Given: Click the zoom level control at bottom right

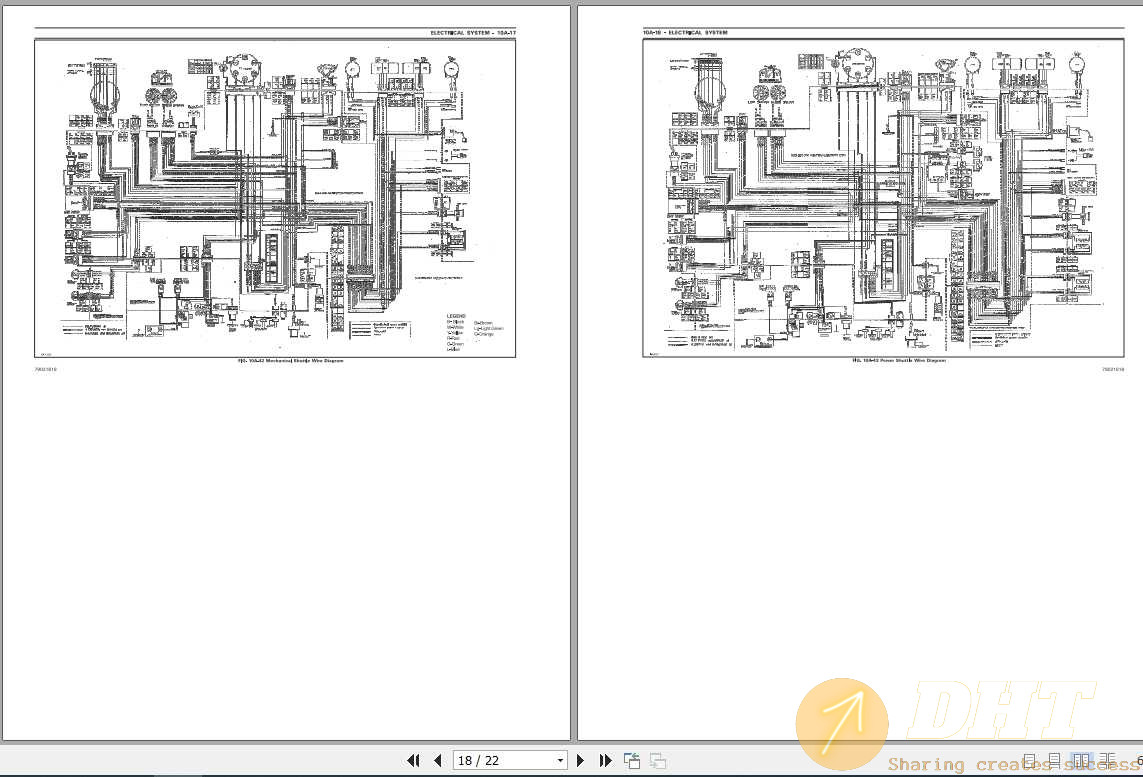Looking at the screenshot, I should [1140, 761].
